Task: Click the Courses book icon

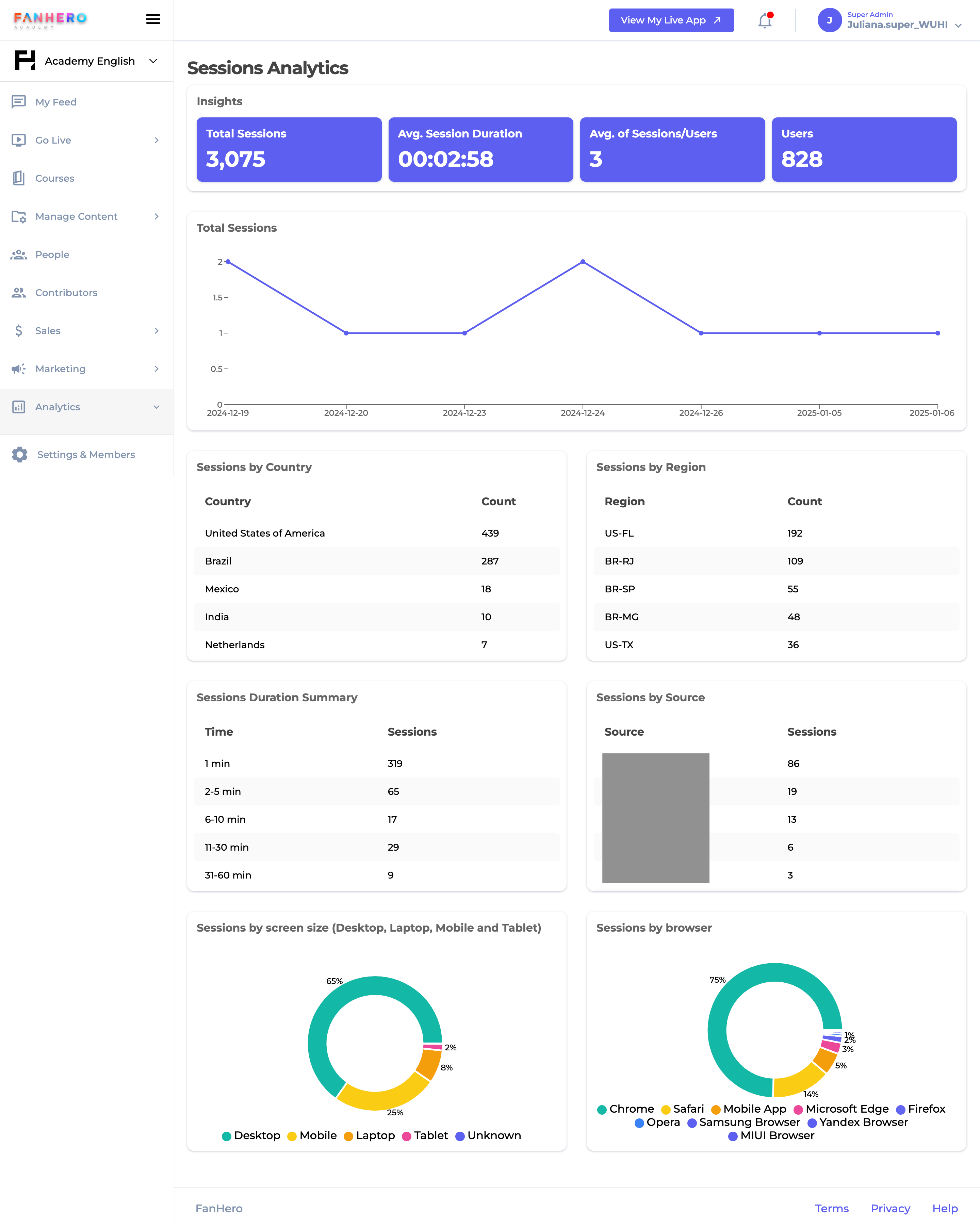Action: click(x=19, y=178)
